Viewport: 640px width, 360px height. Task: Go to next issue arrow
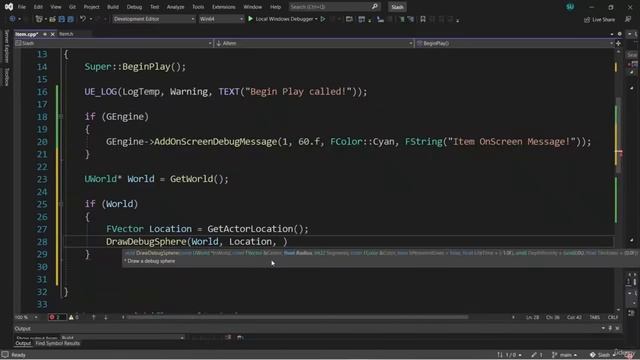point(105,317)
